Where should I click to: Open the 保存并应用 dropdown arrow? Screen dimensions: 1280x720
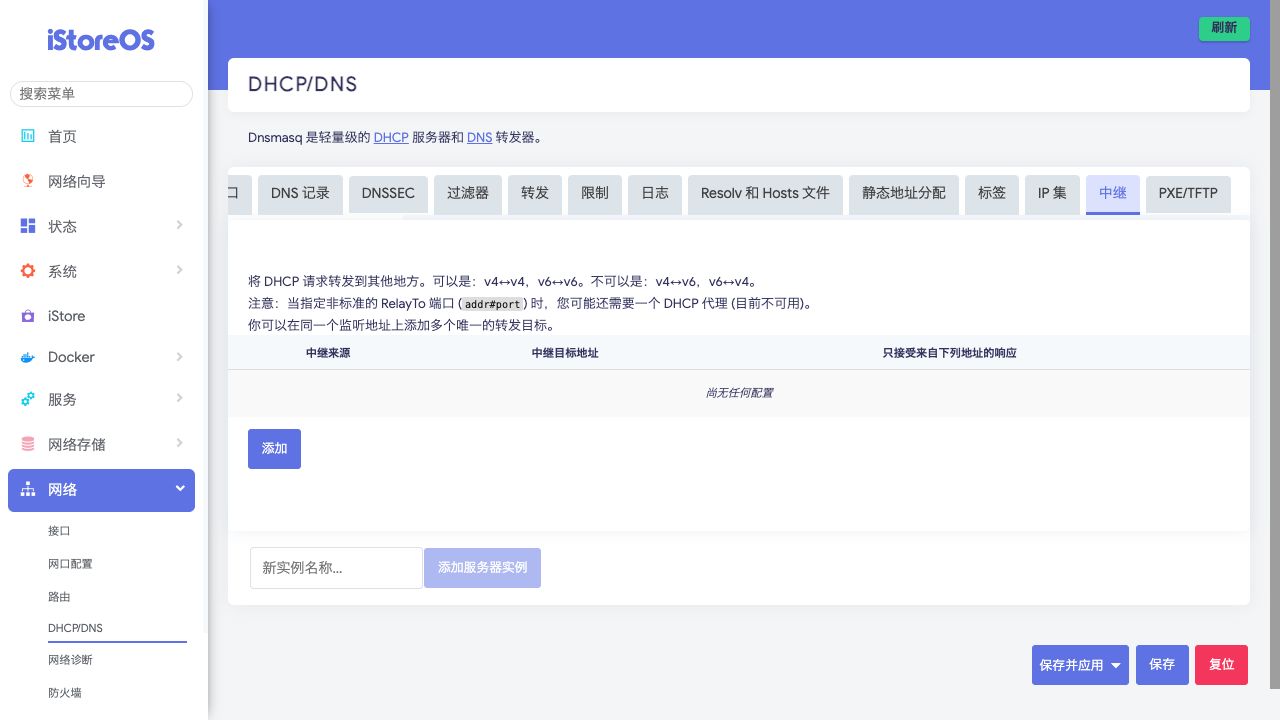point(1116,665)
